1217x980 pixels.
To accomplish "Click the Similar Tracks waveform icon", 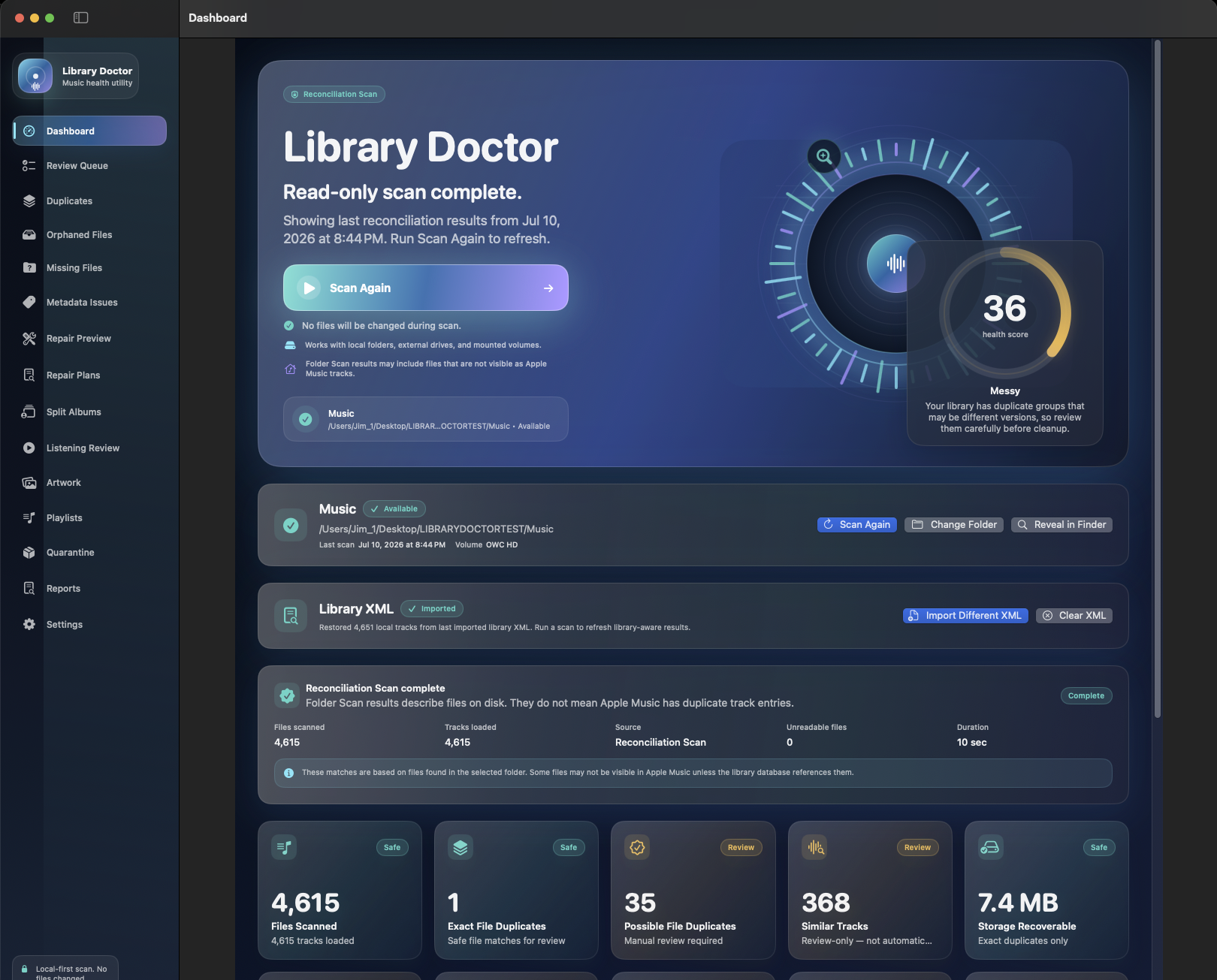I will pyautogui.click(x=814, y=847).
